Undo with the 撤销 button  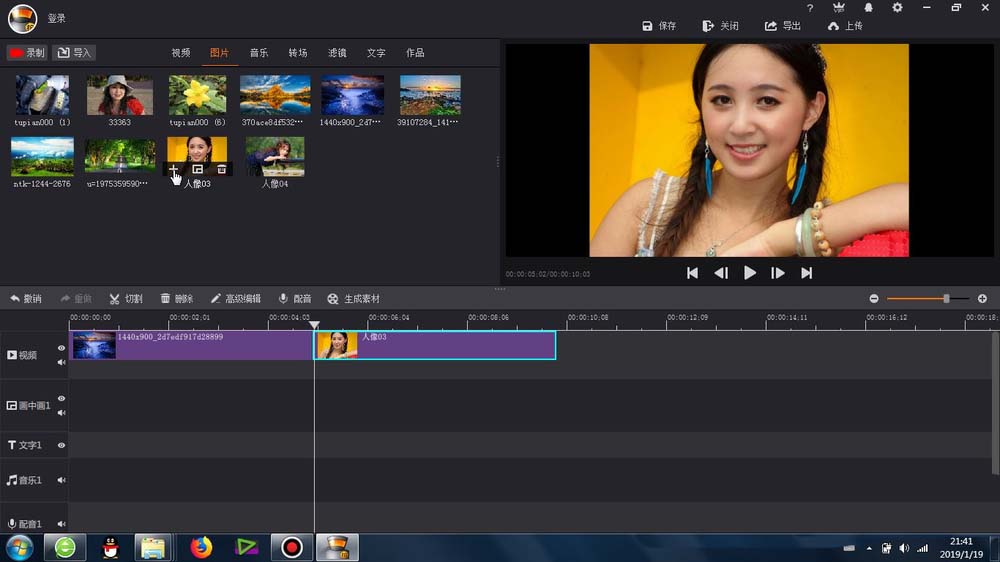pos(26,299)
